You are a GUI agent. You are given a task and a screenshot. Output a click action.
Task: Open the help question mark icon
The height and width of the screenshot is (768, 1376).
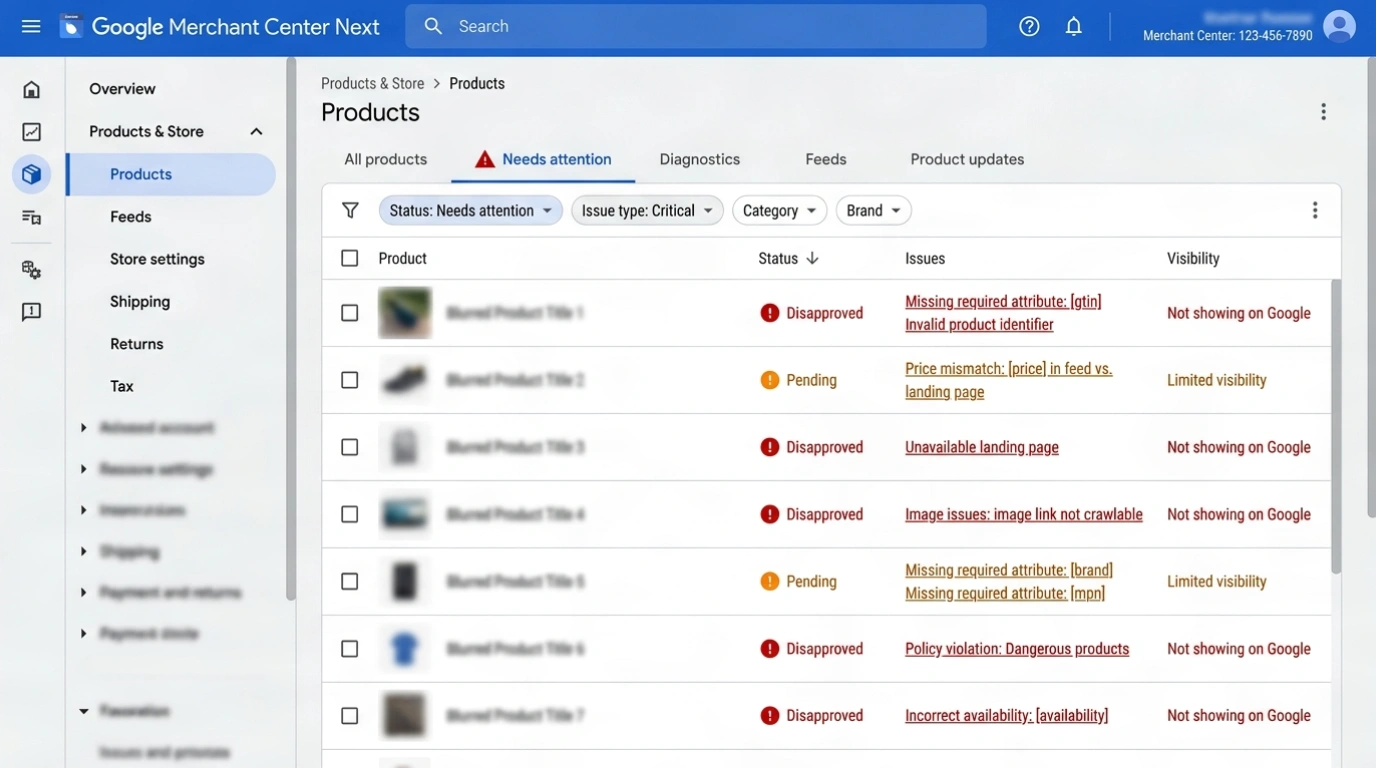click(x=1029, y=26)
